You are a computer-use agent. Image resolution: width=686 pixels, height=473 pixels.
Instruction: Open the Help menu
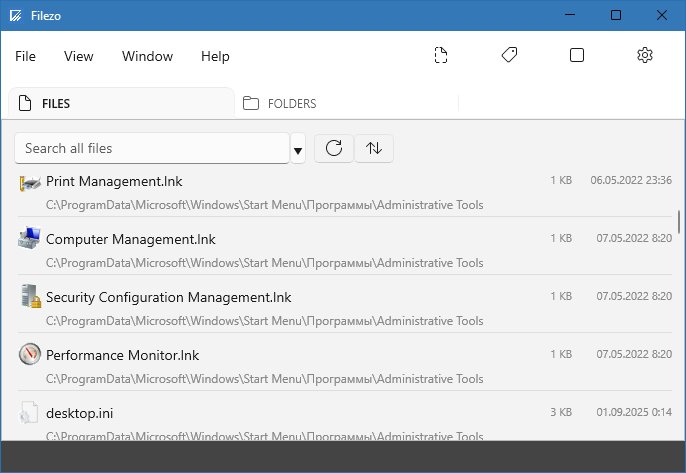pyautogui.click(x=215, y=56)
